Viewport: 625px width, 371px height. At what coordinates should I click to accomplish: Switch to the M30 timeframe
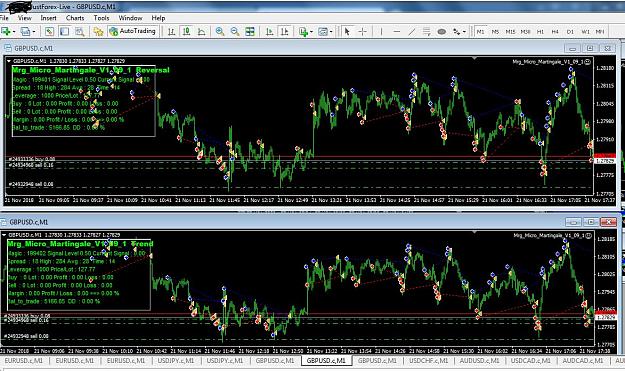pos(525,31)
